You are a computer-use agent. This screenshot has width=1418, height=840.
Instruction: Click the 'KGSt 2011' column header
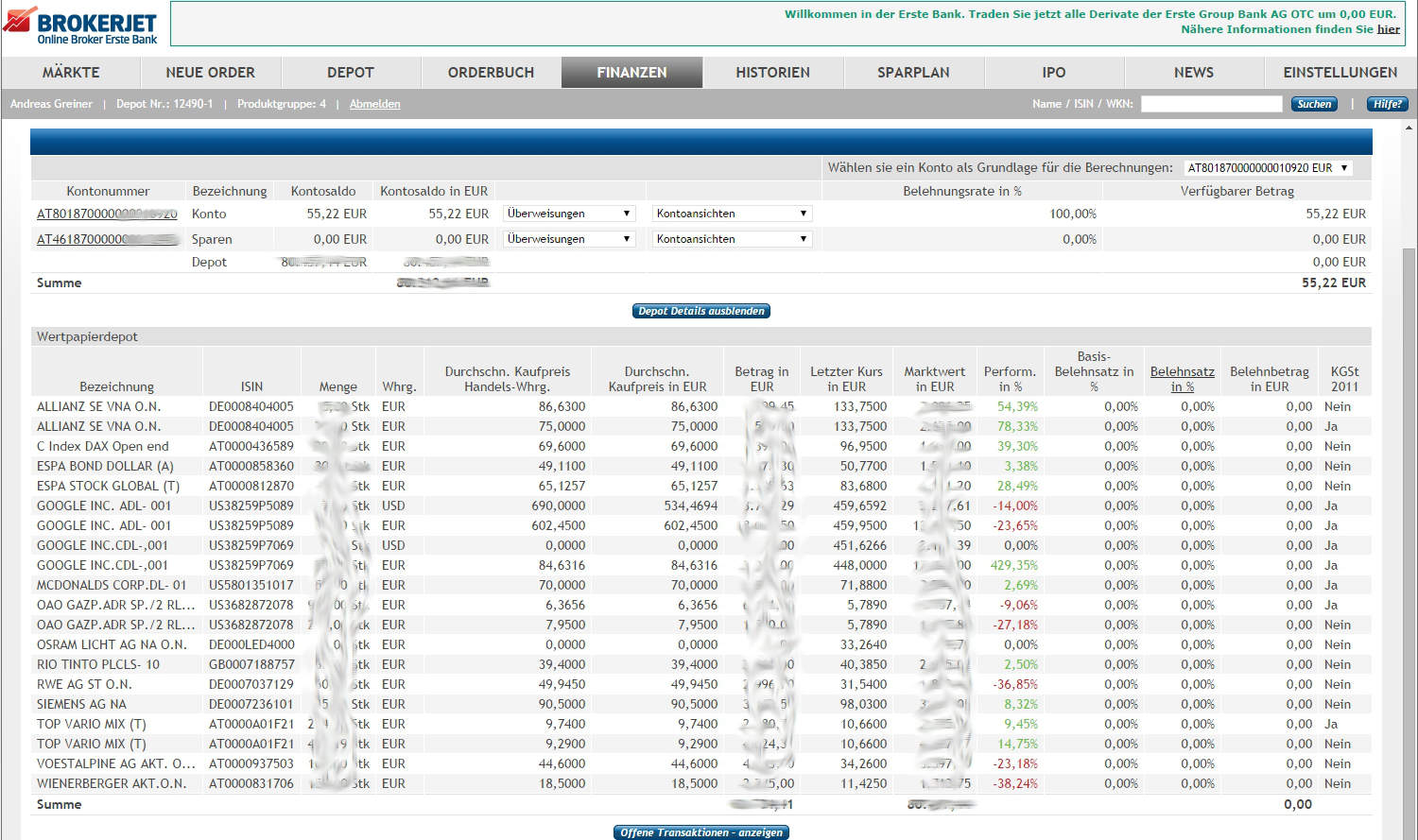[1344, 379]
